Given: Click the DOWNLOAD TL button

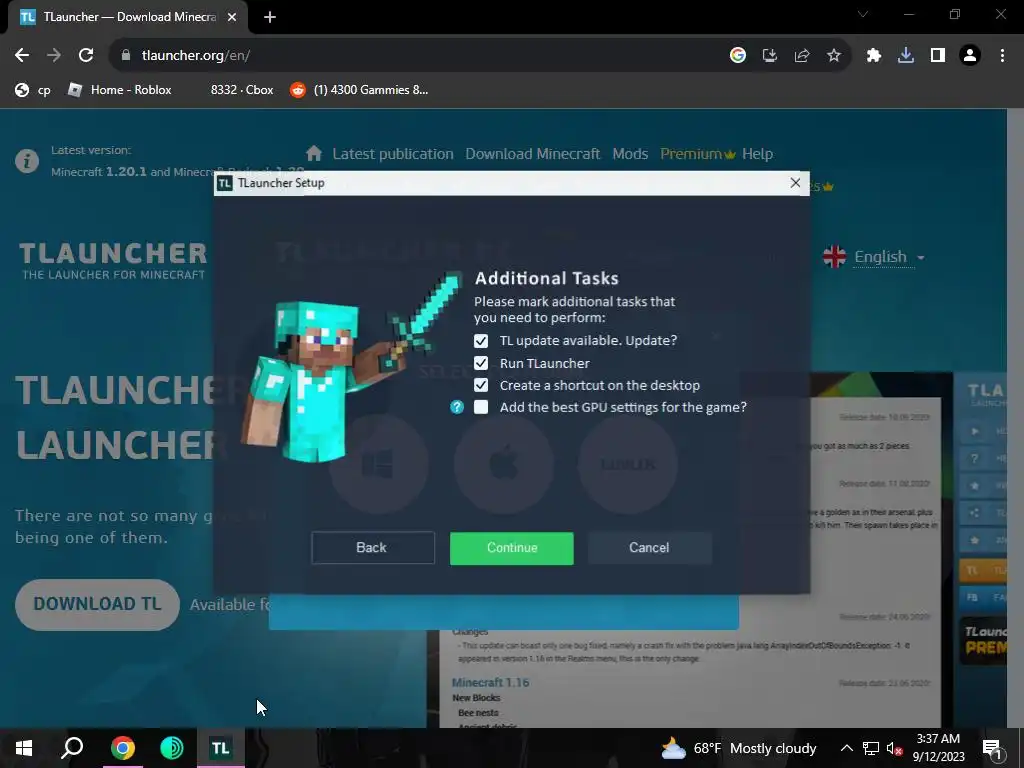Looking at the screenshot, I should (97, 604).
